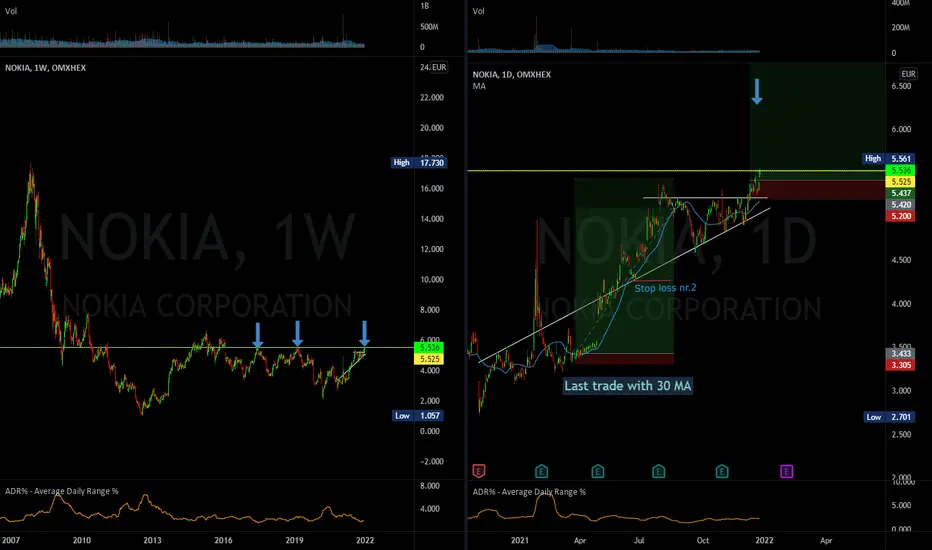Select the NOKIA, 1D, OMXHEX chart title
The width and height of the screenshot is (932, 550).
tap(512, 74)
